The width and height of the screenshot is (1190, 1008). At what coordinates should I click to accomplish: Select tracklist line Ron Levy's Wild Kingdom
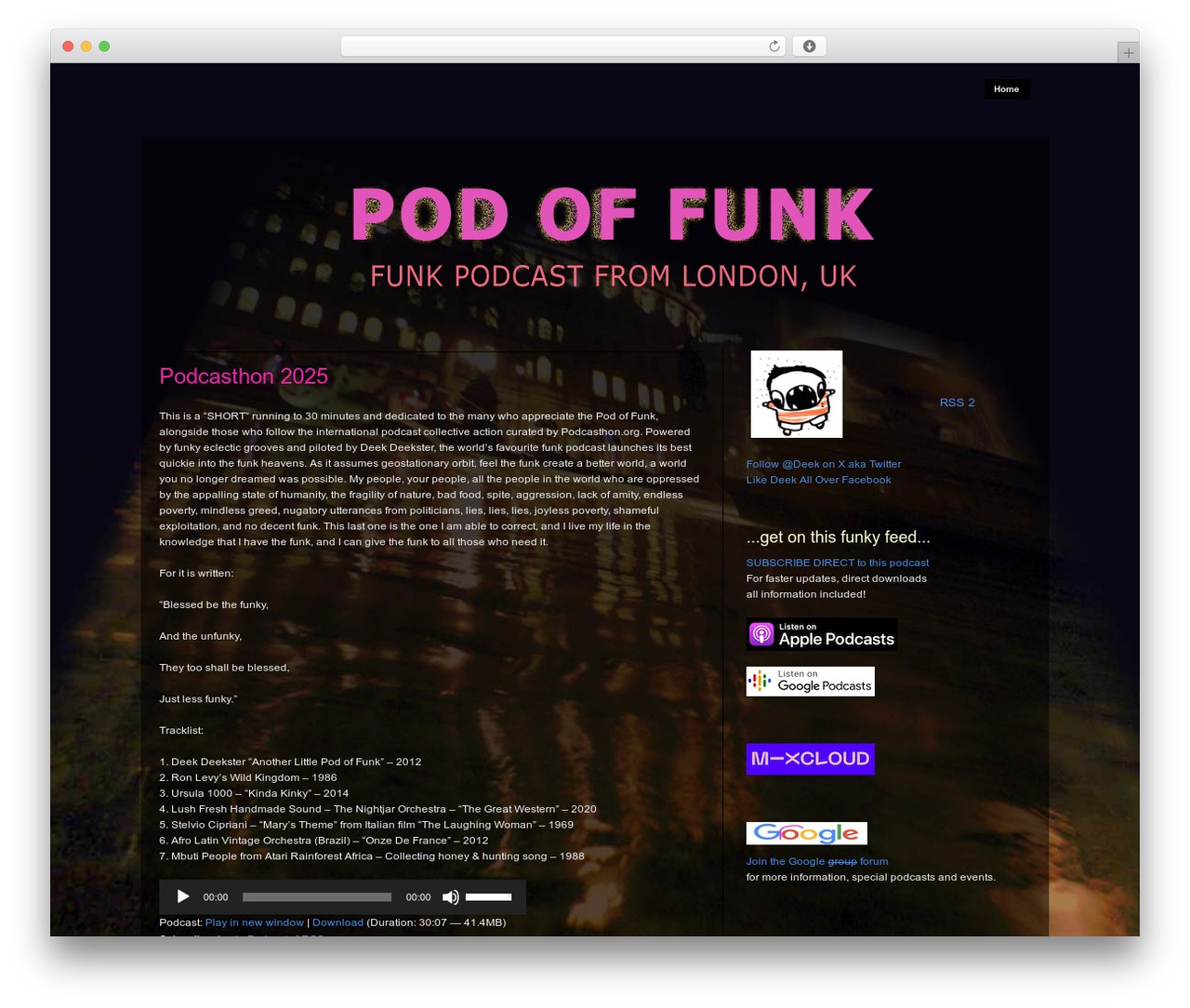[248, 777]
